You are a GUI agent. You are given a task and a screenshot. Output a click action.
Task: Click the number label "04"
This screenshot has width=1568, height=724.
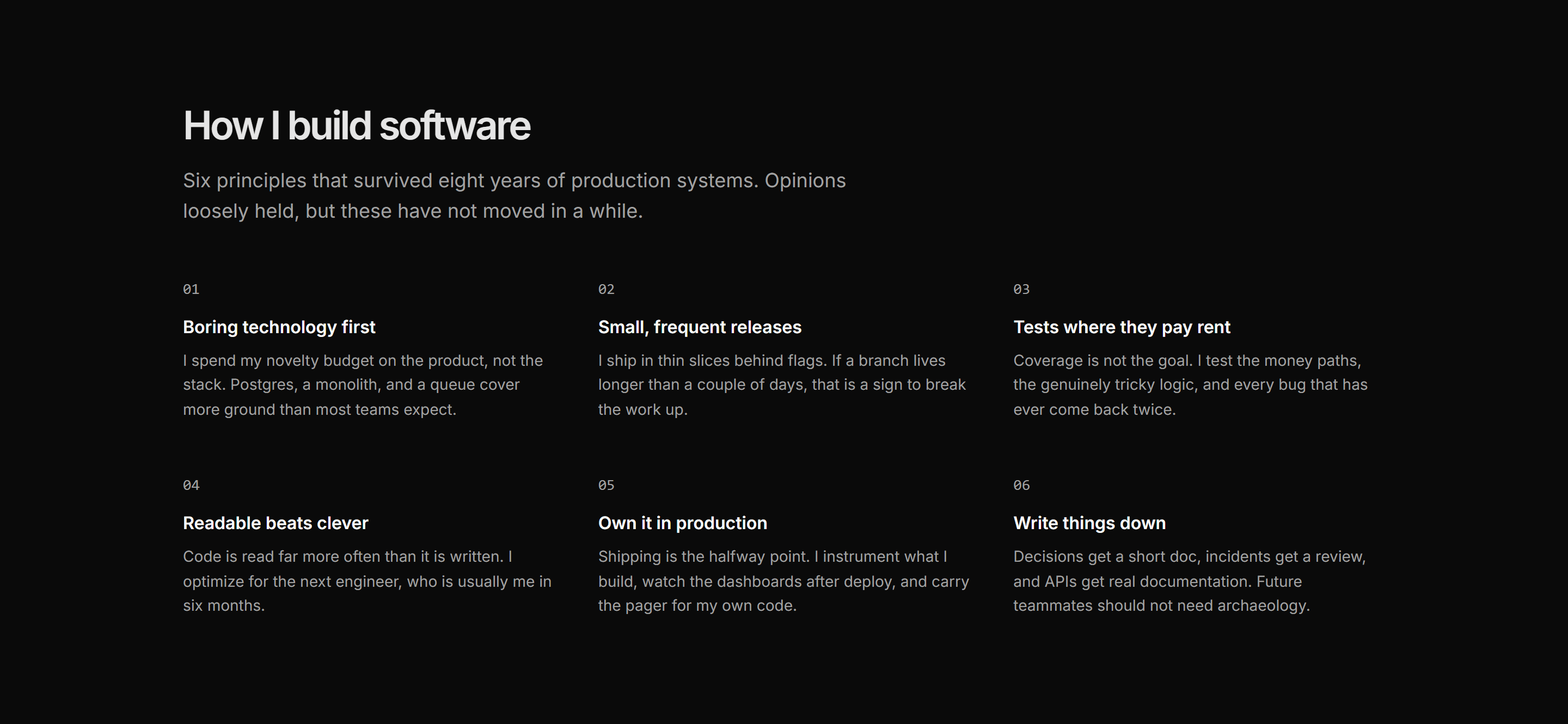tap(191, 486)
